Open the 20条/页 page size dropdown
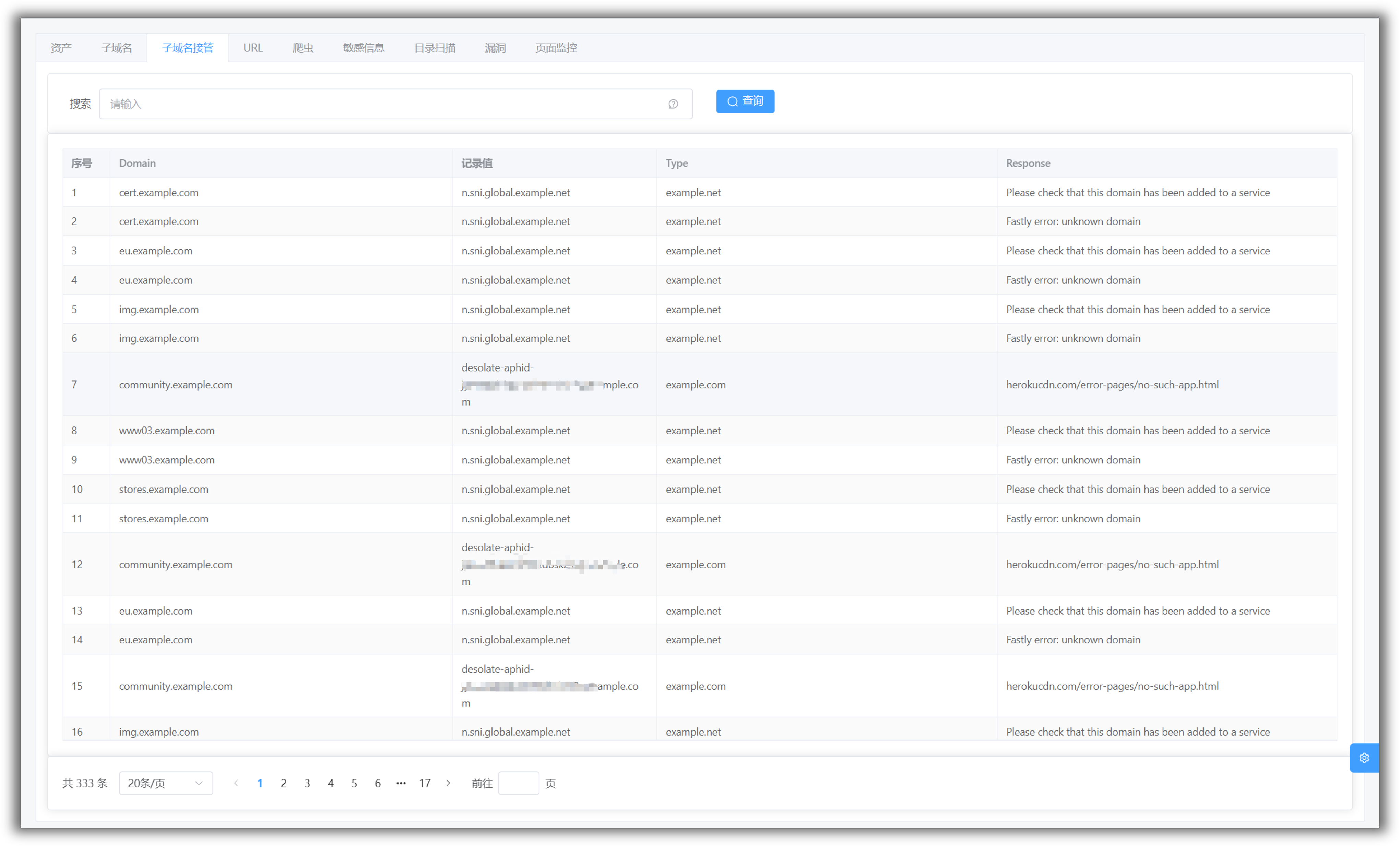 coord(165,783)
